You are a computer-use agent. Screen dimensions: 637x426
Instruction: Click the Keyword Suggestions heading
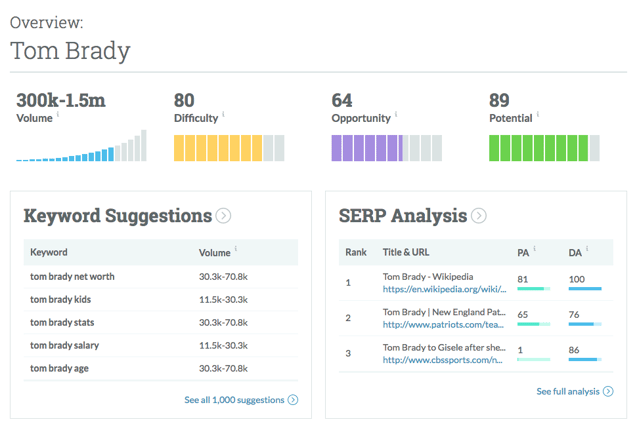118,216
